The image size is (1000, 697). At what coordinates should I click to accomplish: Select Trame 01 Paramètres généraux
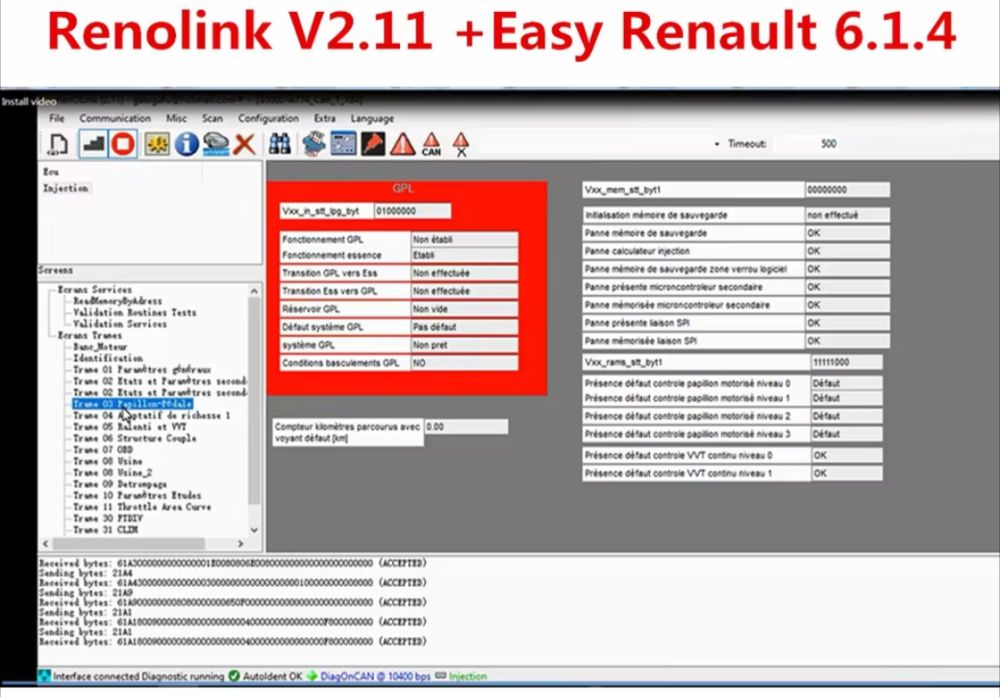[142, 370]
